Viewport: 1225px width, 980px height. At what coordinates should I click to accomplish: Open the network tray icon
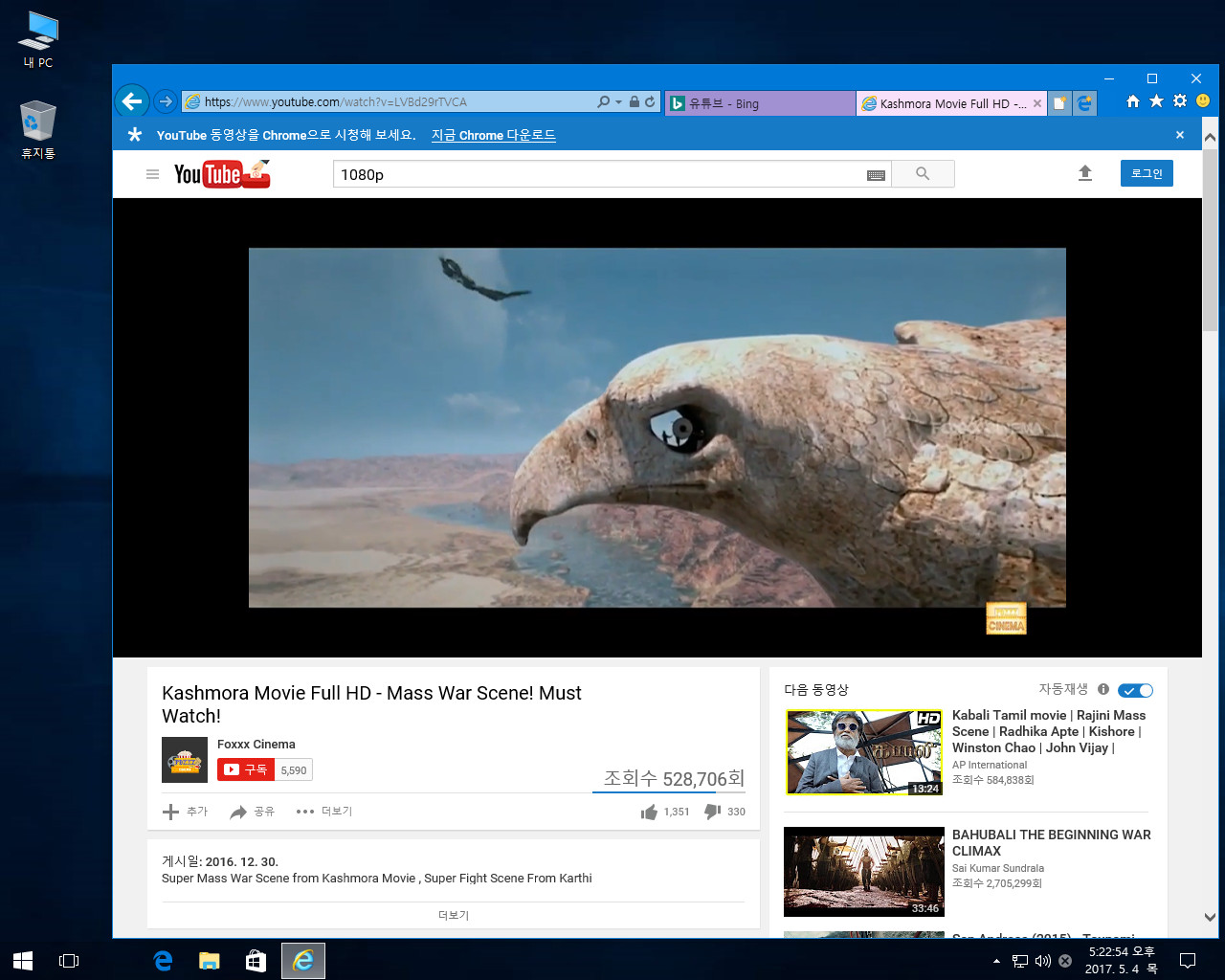tap(1020, 961)
